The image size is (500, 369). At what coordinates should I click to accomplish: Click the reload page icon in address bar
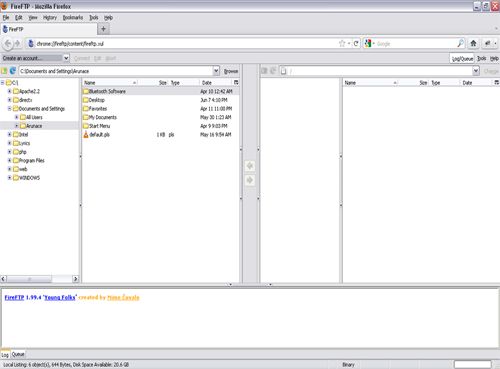tap(356, 44)
